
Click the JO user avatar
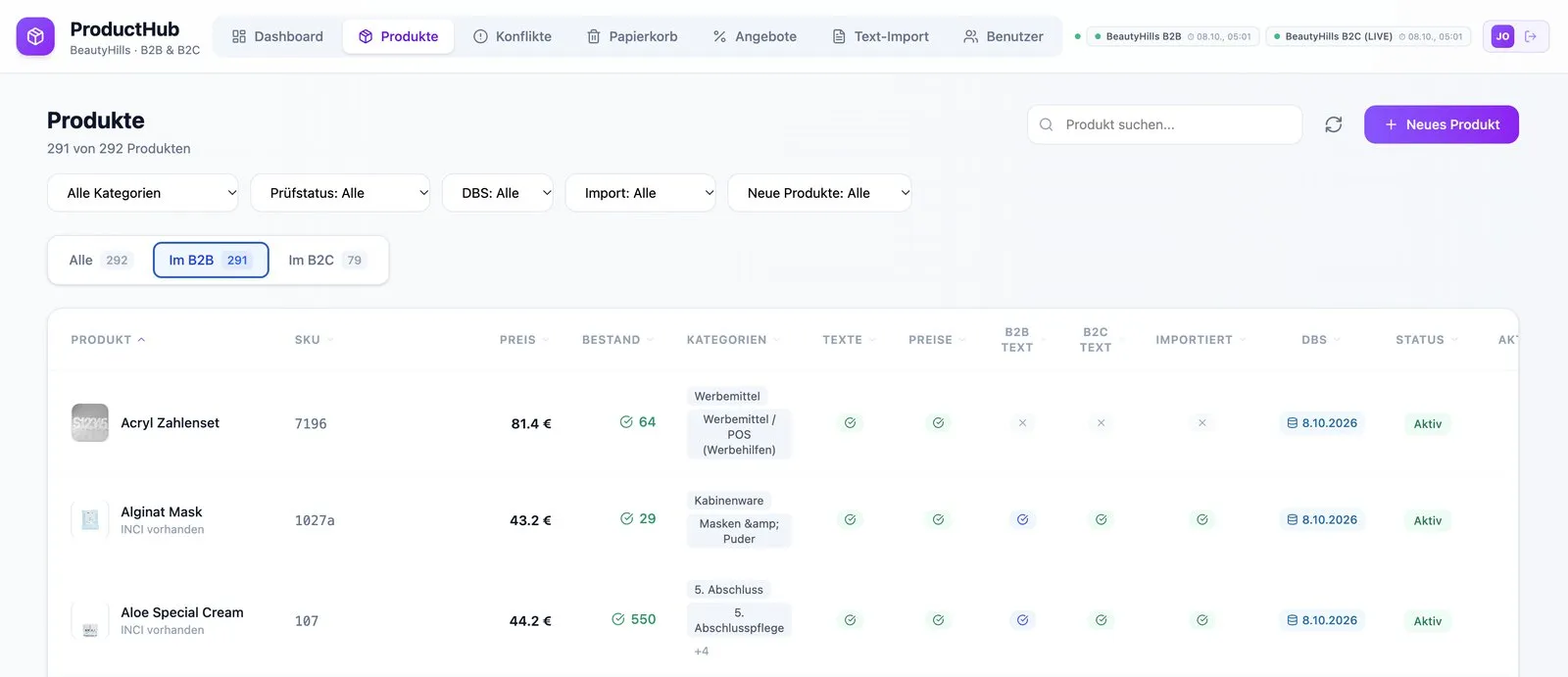pyautogui.click(x=1502, y=36)
